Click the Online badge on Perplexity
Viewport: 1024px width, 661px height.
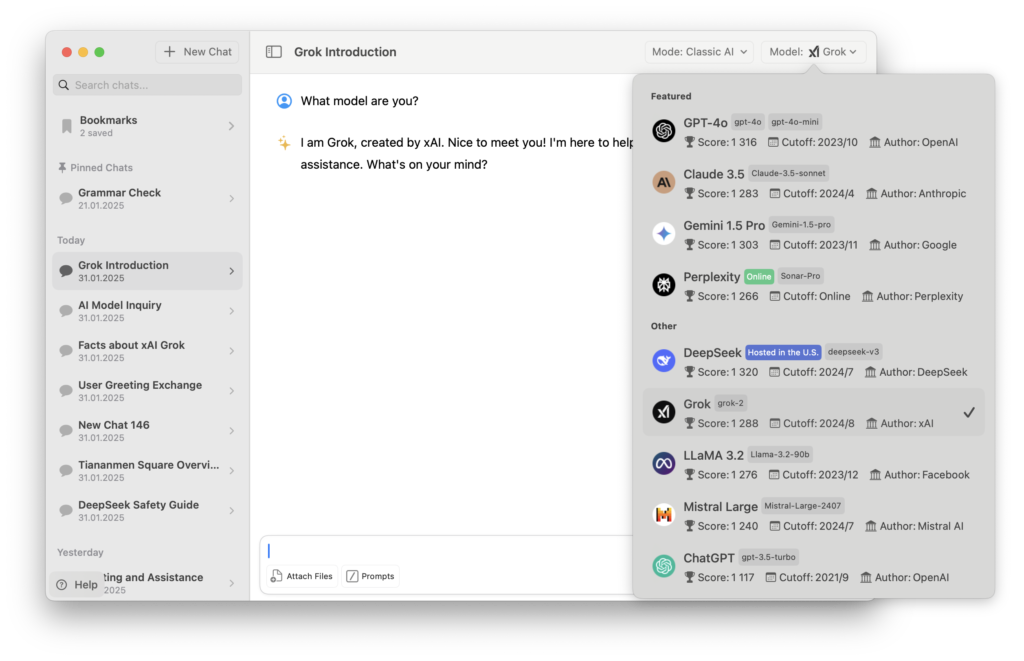759,276
